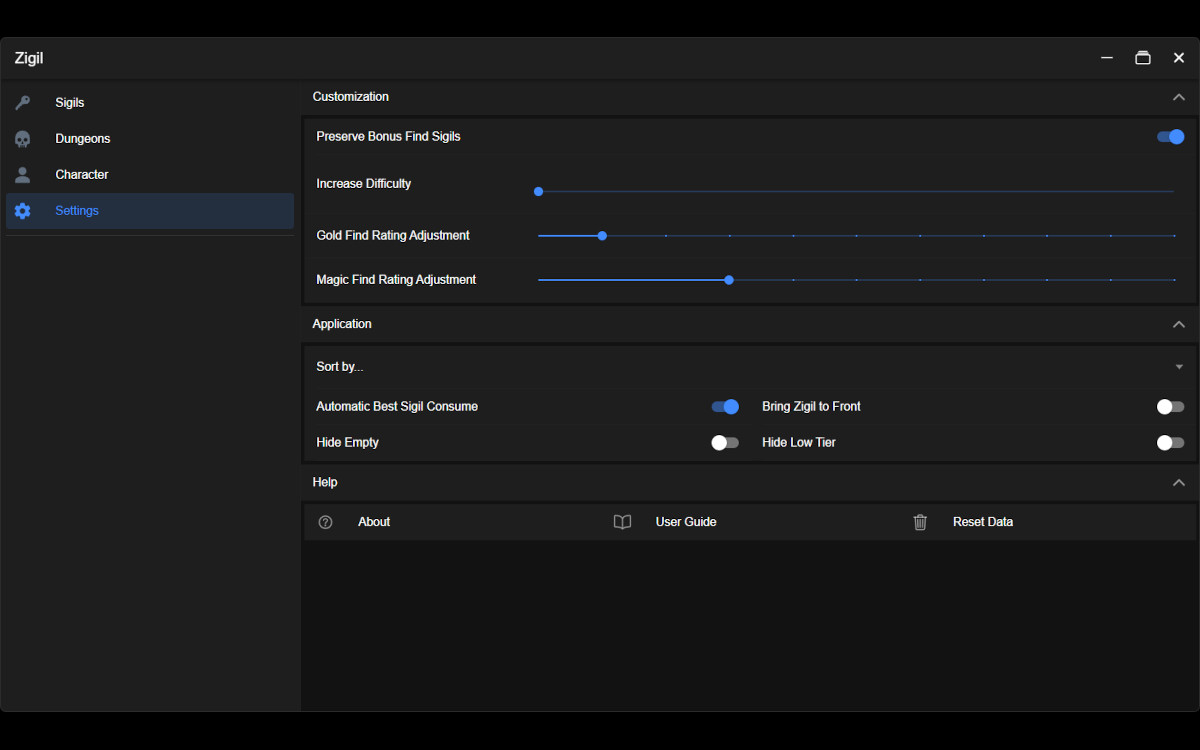Enable the Hide Empty switch

tap(725, 443)
